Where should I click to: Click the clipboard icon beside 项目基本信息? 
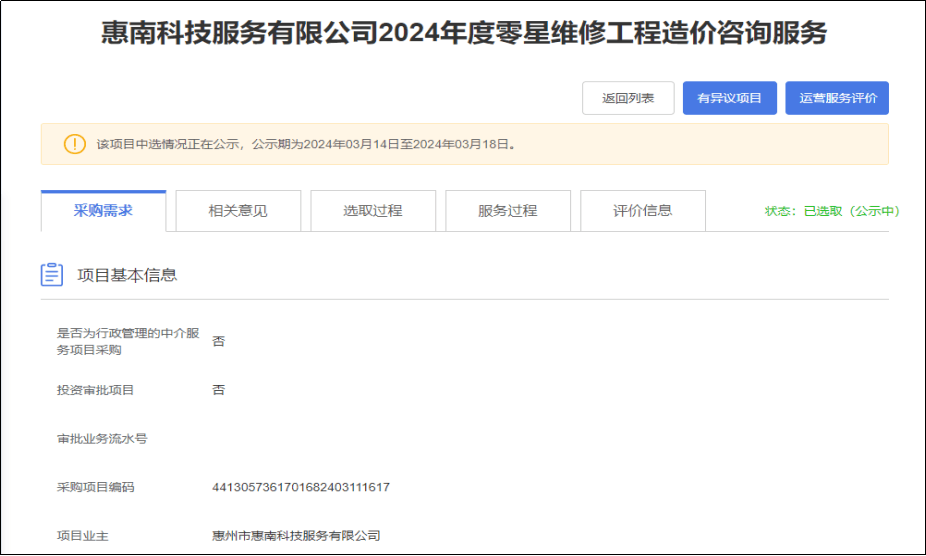(52, 275)
